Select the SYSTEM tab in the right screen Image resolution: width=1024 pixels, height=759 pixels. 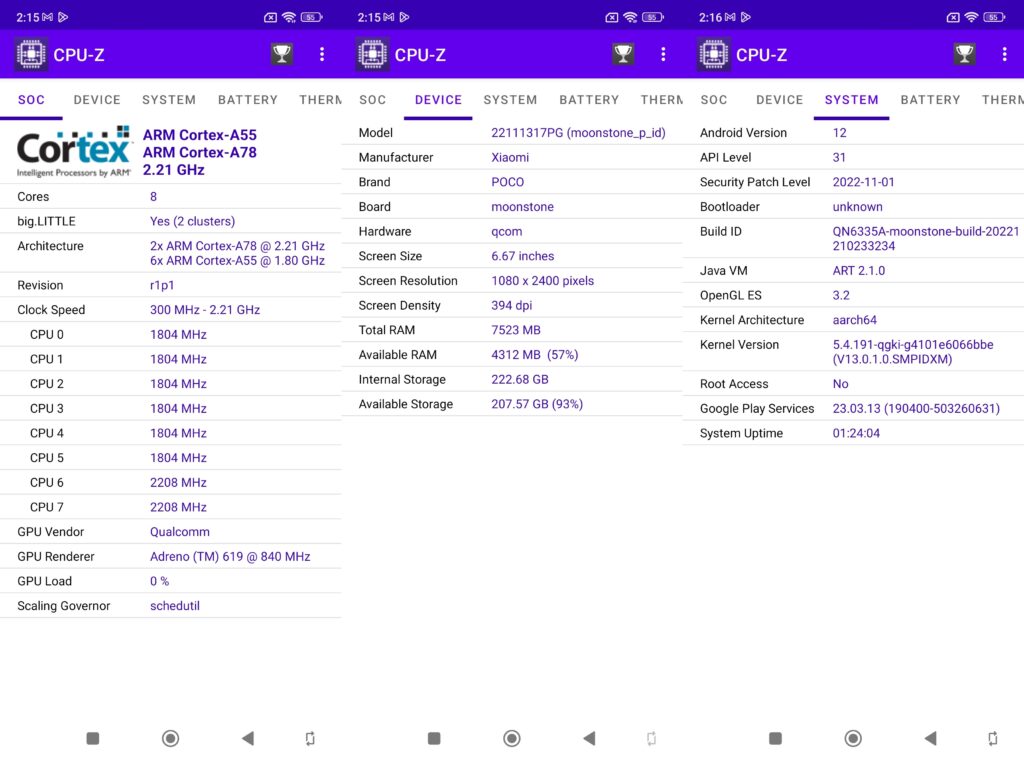[852, 100]
